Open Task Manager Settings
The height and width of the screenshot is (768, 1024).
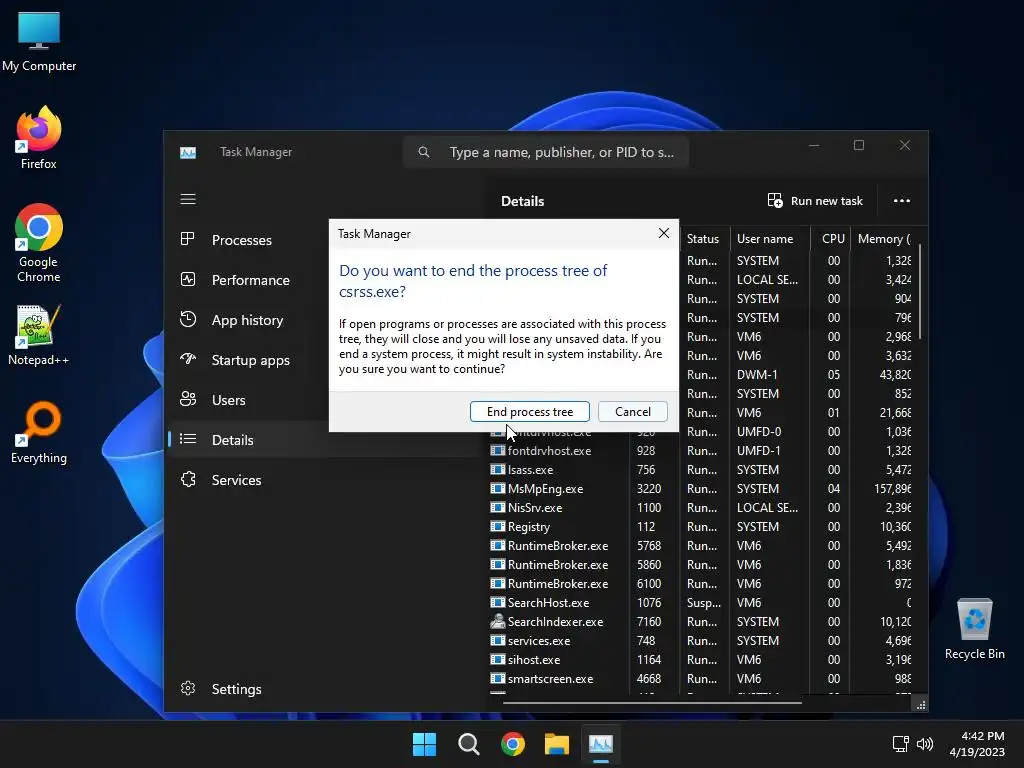tap(236, 689)
